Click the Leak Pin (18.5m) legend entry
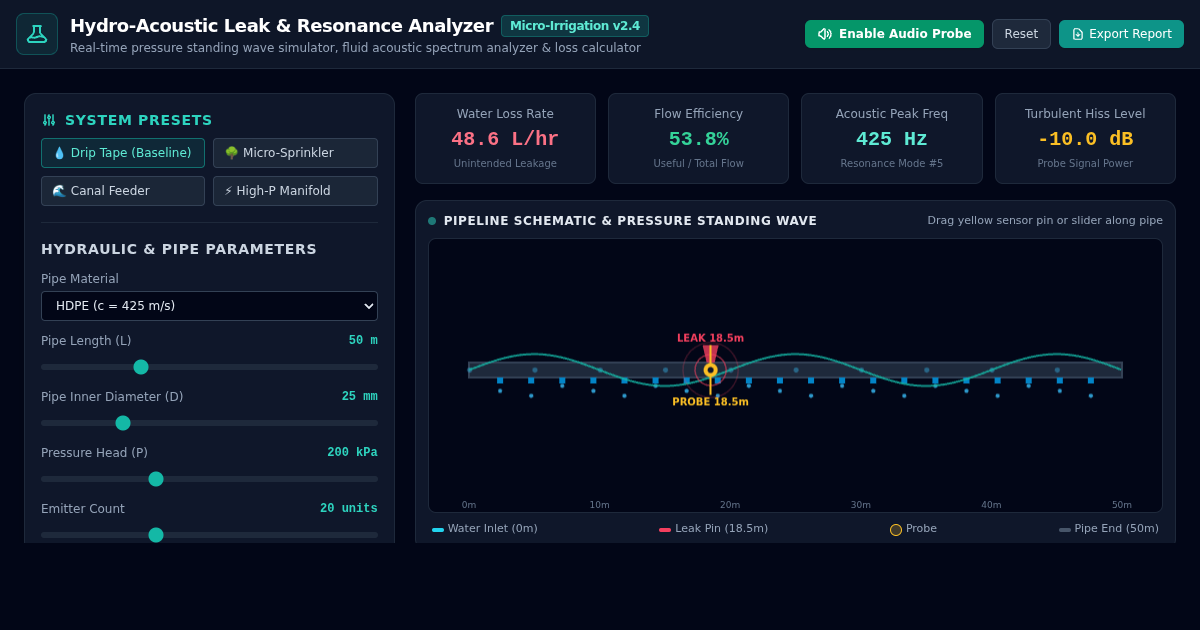Screen dimensions: 1200x630 [x=714, y=529]
